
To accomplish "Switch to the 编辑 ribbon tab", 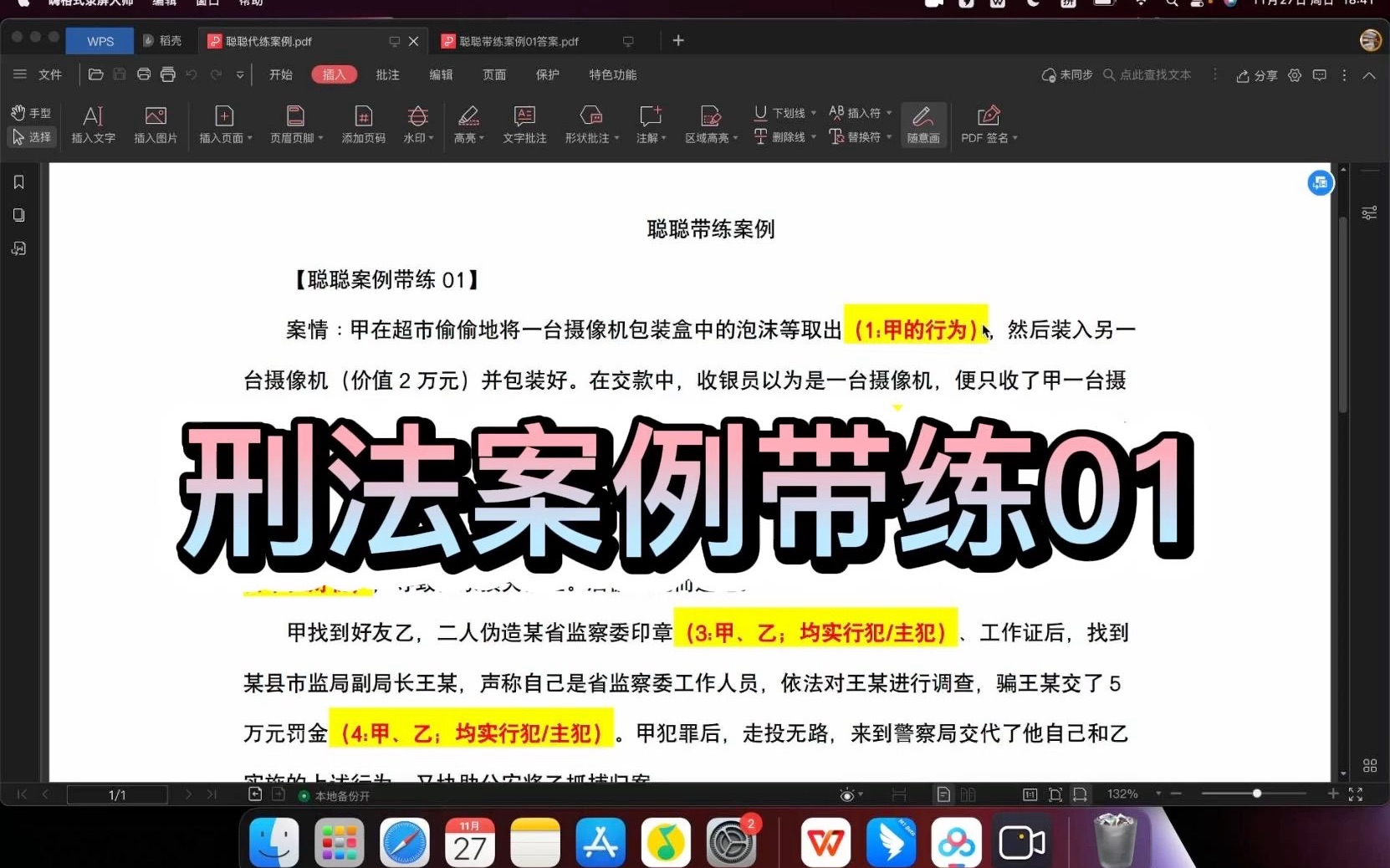I will point(441,74).
